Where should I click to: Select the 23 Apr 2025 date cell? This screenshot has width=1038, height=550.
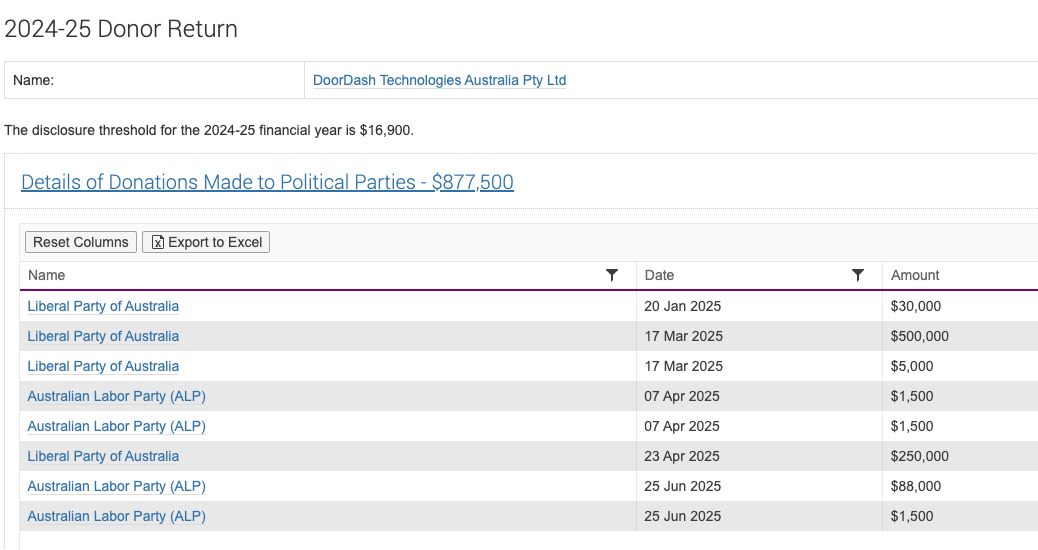[682, 456]
